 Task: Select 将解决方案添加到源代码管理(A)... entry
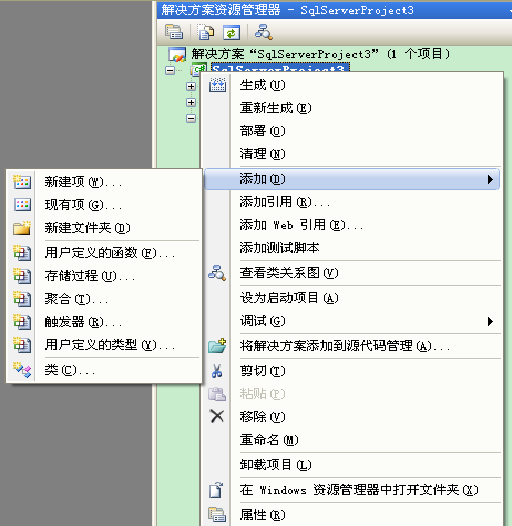click(x=352, y=346)
